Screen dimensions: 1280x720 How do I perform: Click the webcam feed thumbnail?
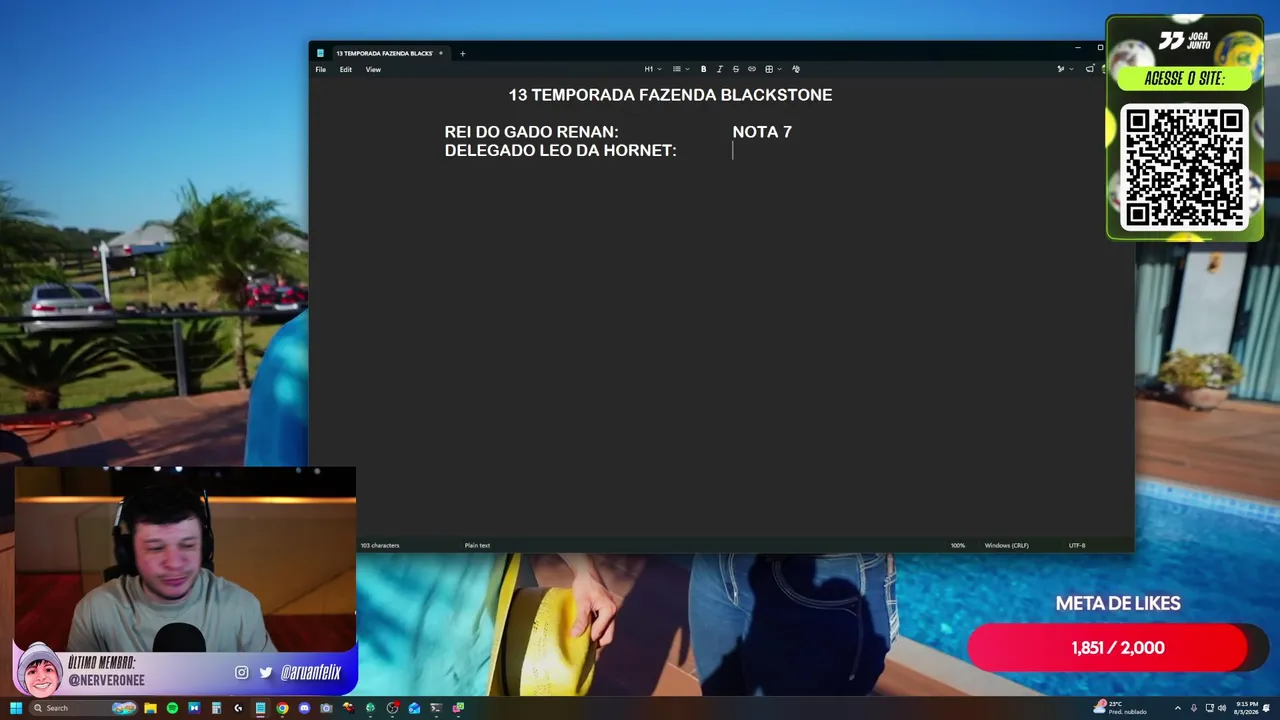[185, 560]
